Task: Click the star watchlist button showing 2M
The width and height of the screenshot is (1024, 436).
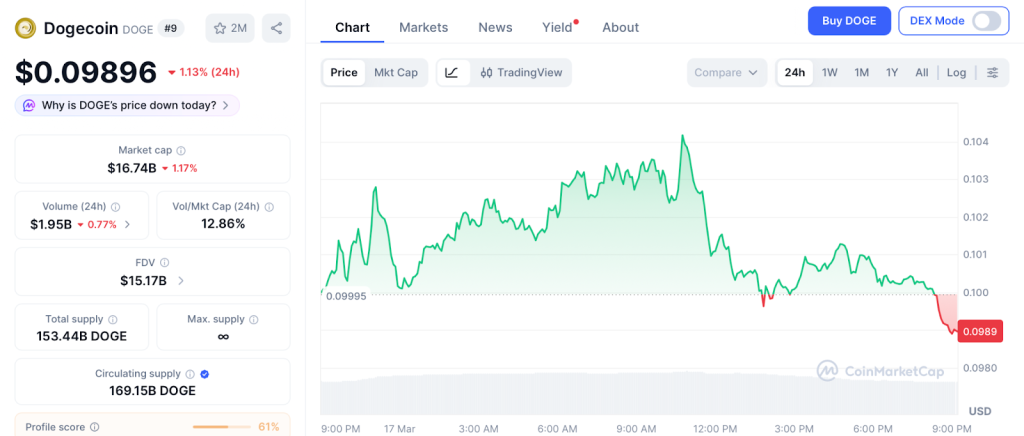Action: coord(230,28)
